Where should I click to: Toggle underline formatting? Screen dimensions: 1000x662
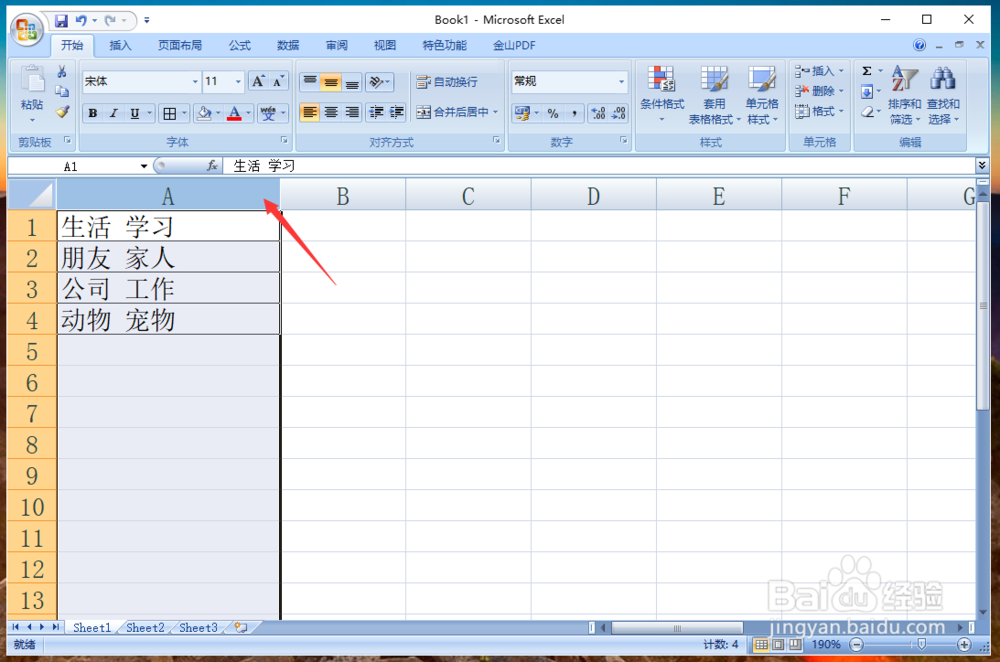point(135,113)
